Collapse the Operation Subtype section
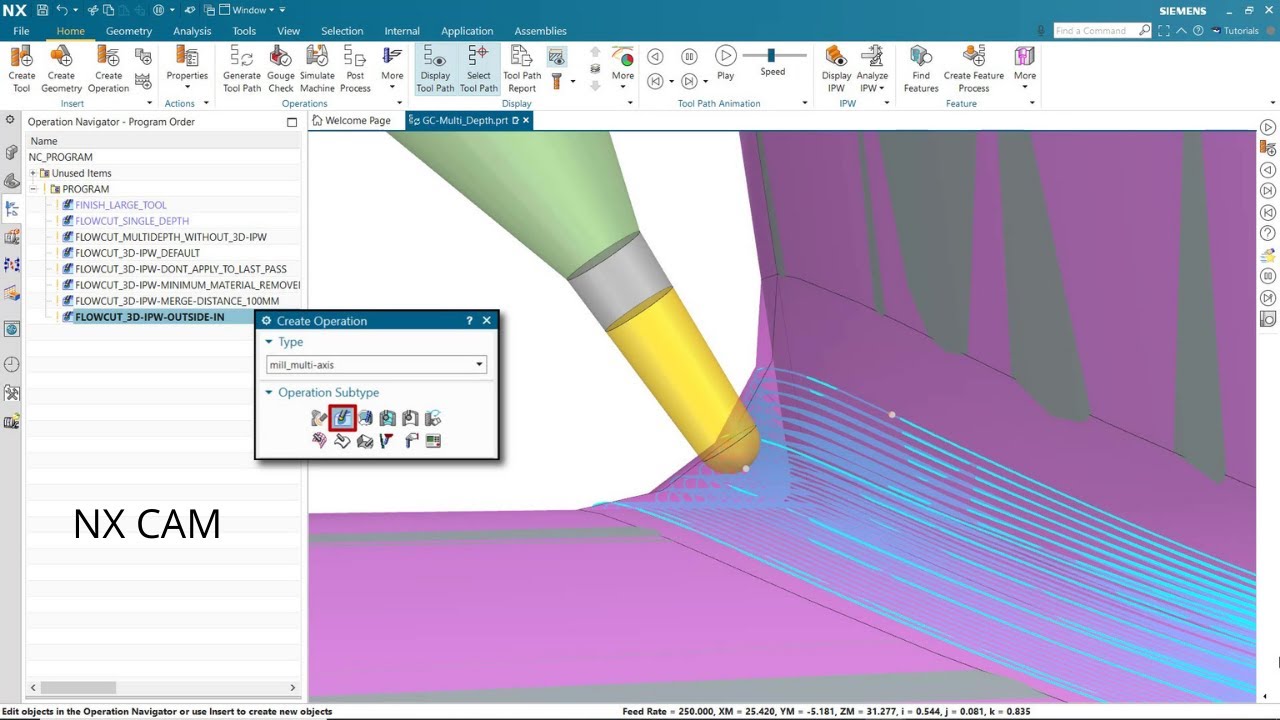 coord(269,392)
